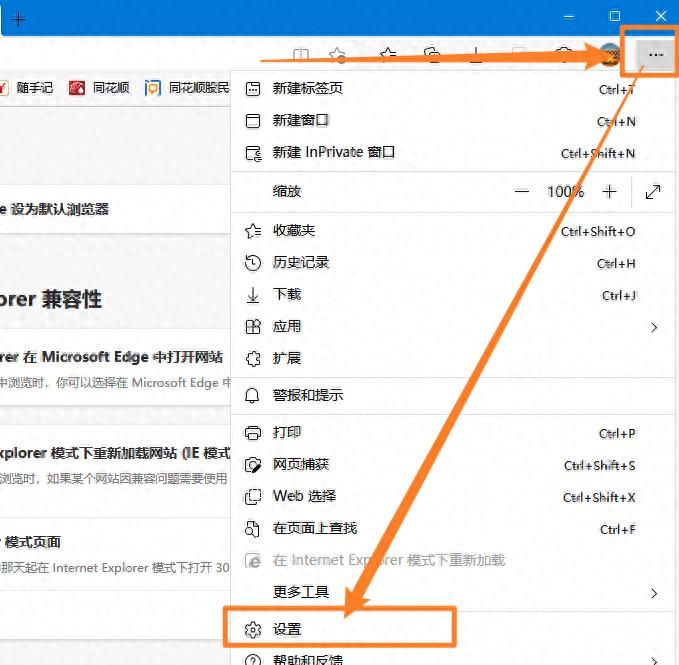Open 同花顺股民 bookmark
This screenshot has width=679, height=665.
[x=187, y=88]
